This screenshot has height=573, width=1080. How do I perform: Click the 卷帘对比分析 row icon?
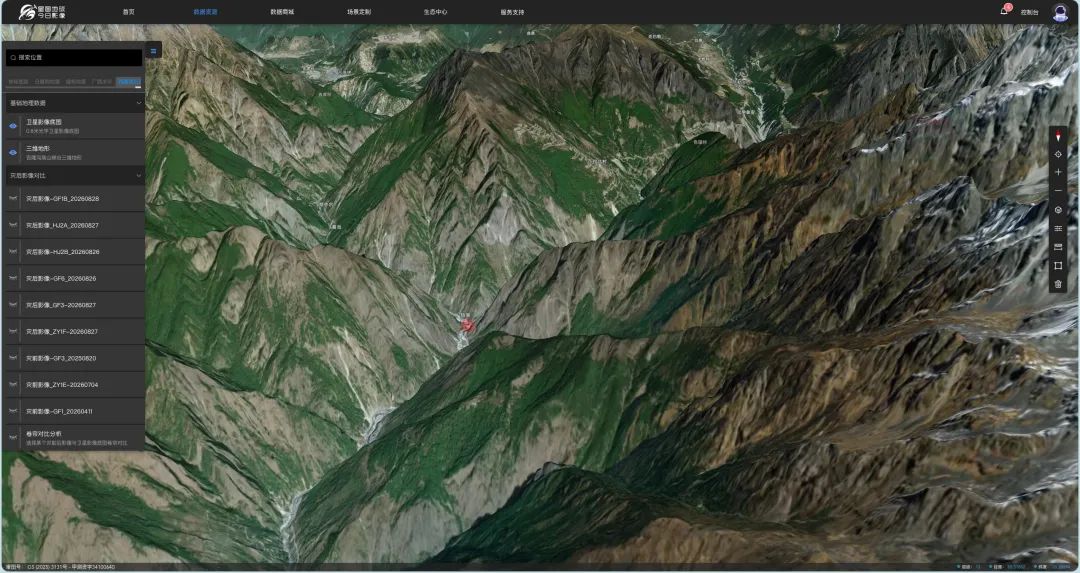pos(12,437)
